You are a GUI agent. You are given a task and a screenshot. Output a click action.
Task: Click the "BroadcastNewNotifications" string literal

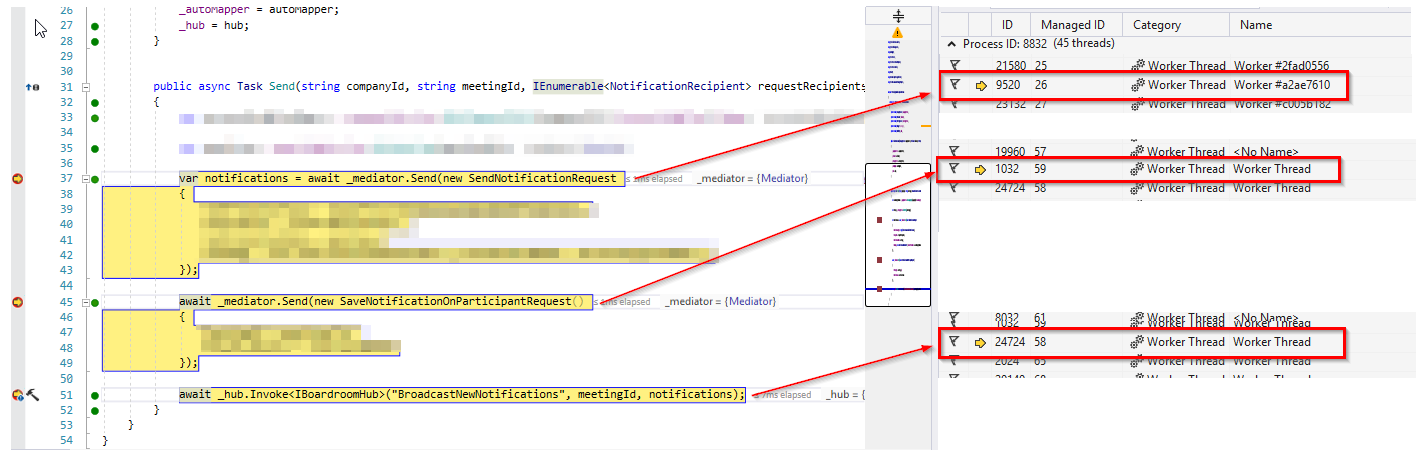[x=481, y=395]
